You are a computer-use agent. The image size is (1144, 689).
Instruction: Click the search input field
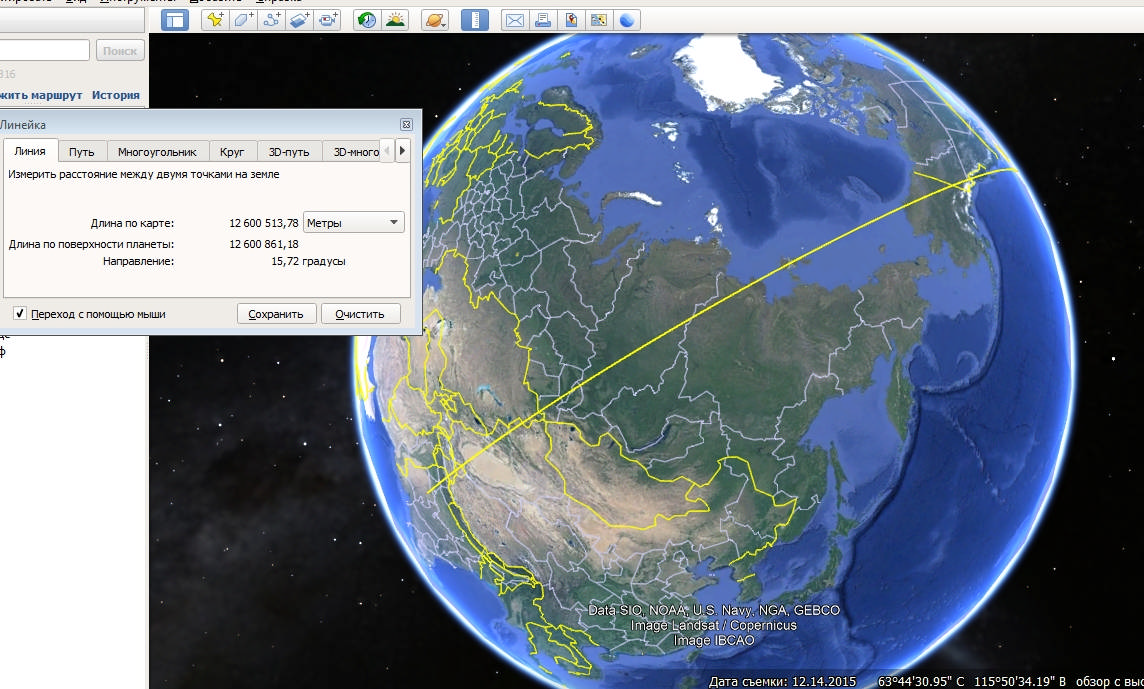coord(44,50)
